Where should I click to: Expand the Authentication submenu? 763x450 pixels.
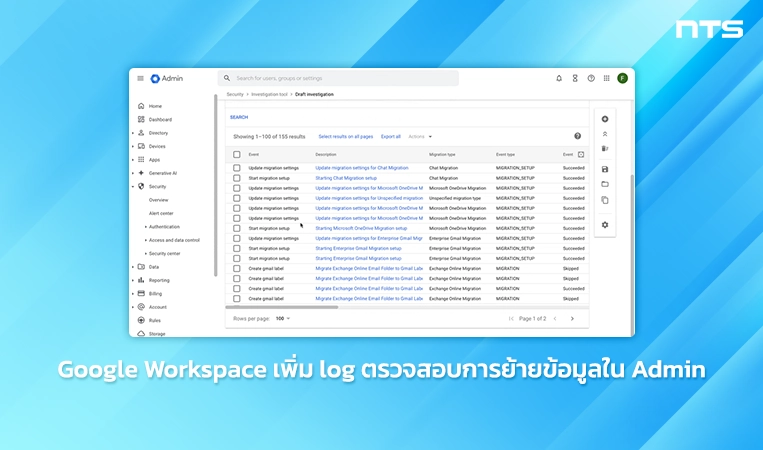[145, 227]
